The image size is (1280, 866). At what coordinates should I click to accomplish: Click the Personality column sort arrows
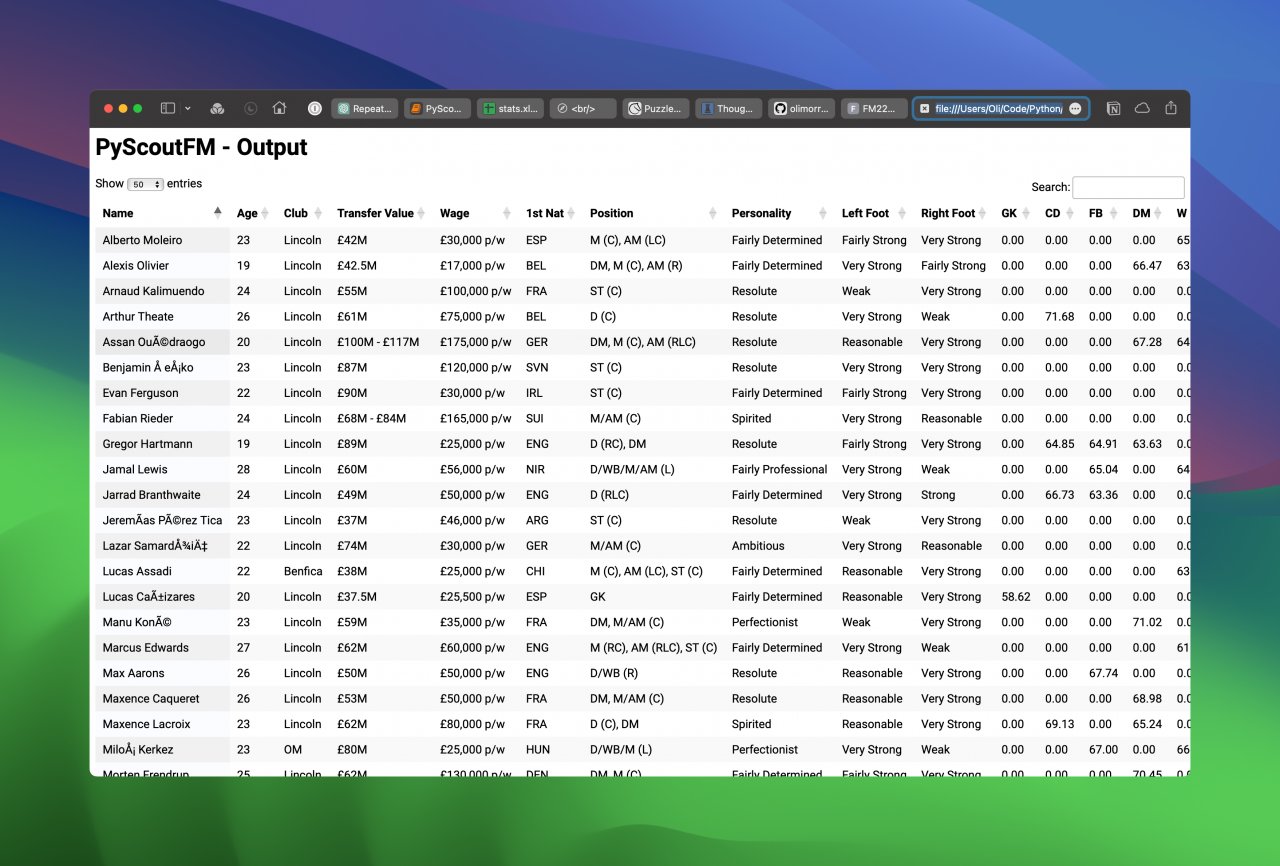click(x=823, y=213)
